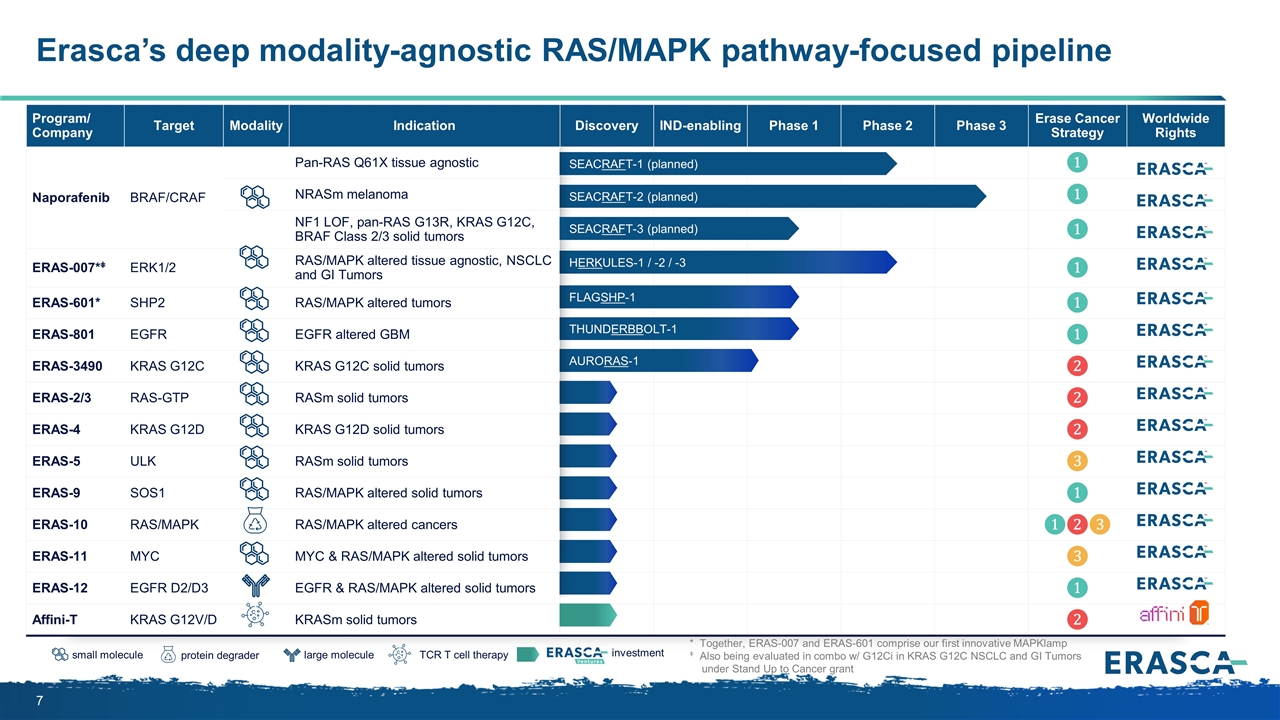Image resolution: width=1280 pixels, height=720 pixels.
Task: Click the protein degrader legend icon
Action: click(x=167, y=655)
